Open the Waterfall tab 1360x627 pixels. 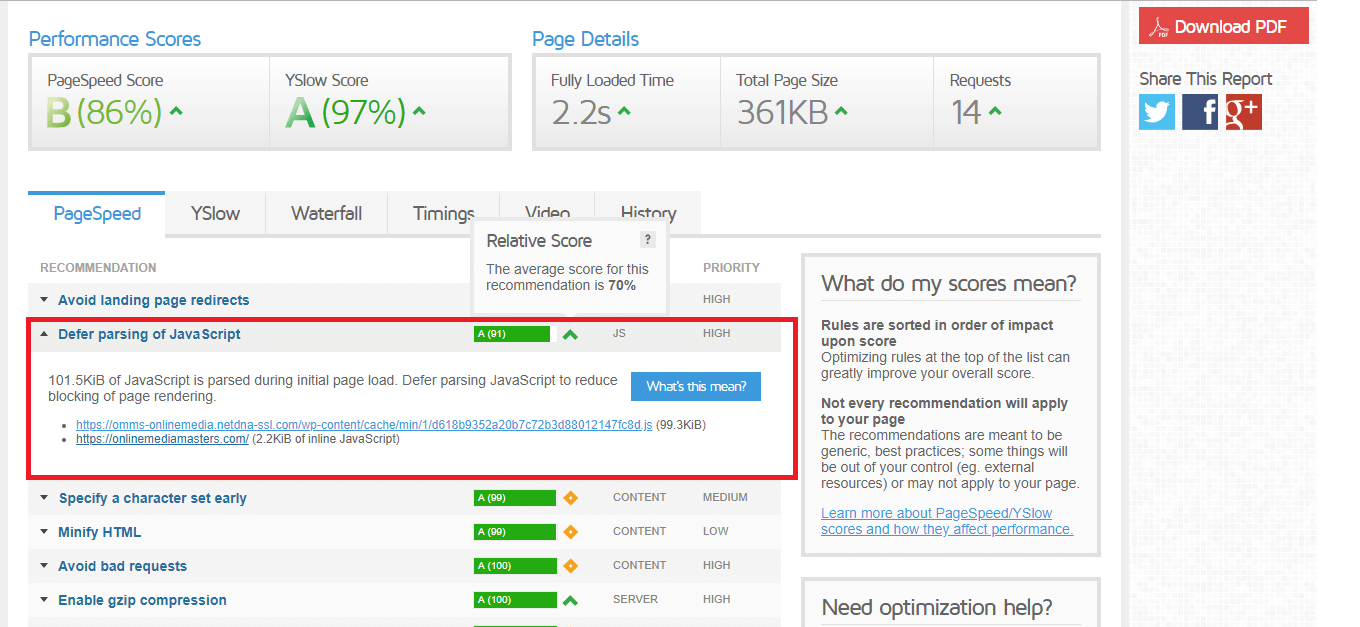point(326,213)
